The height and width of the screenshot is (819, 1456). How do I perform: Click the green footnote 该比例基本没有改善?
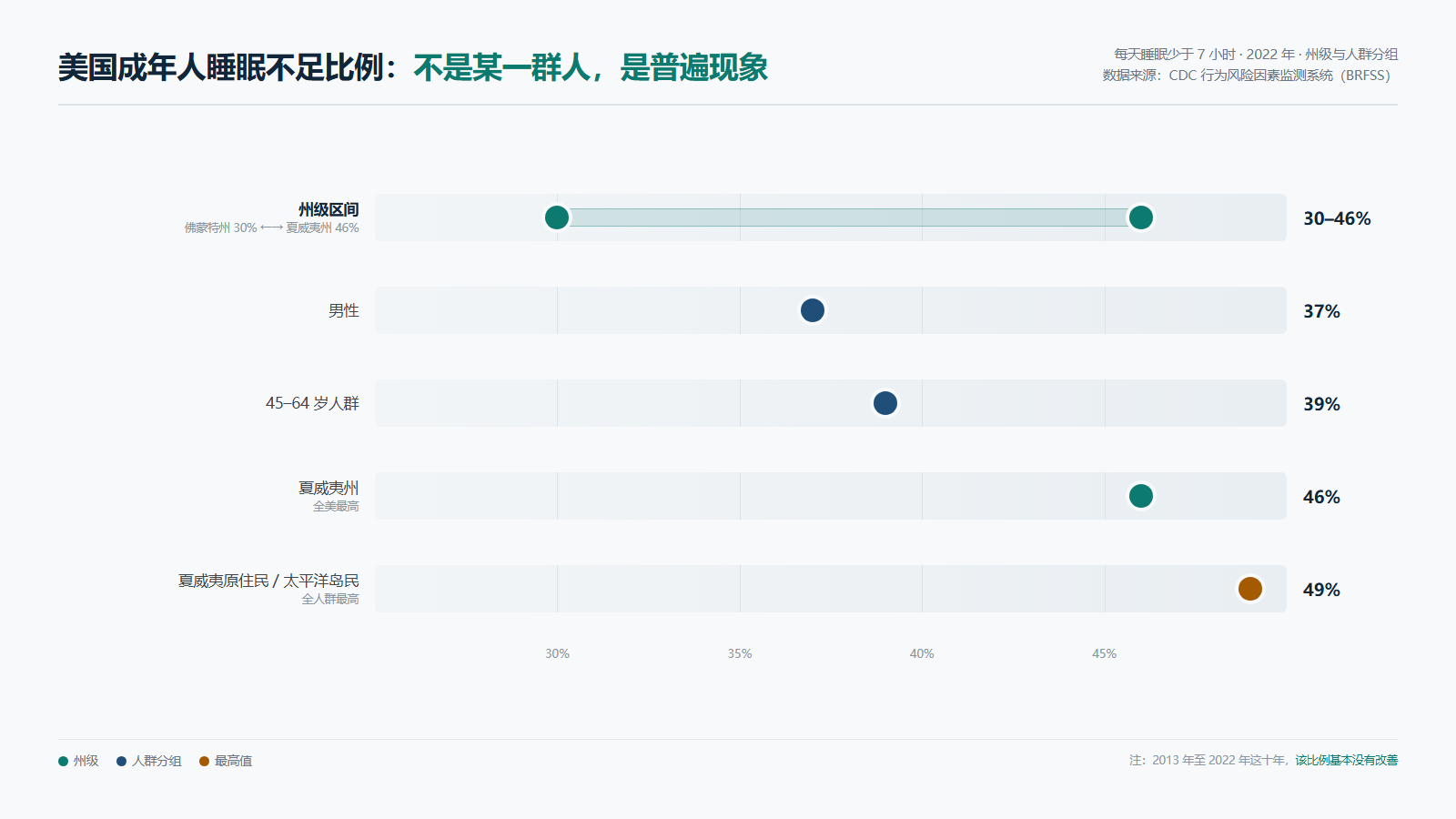pyautogui.click(x=1347, y=760)
